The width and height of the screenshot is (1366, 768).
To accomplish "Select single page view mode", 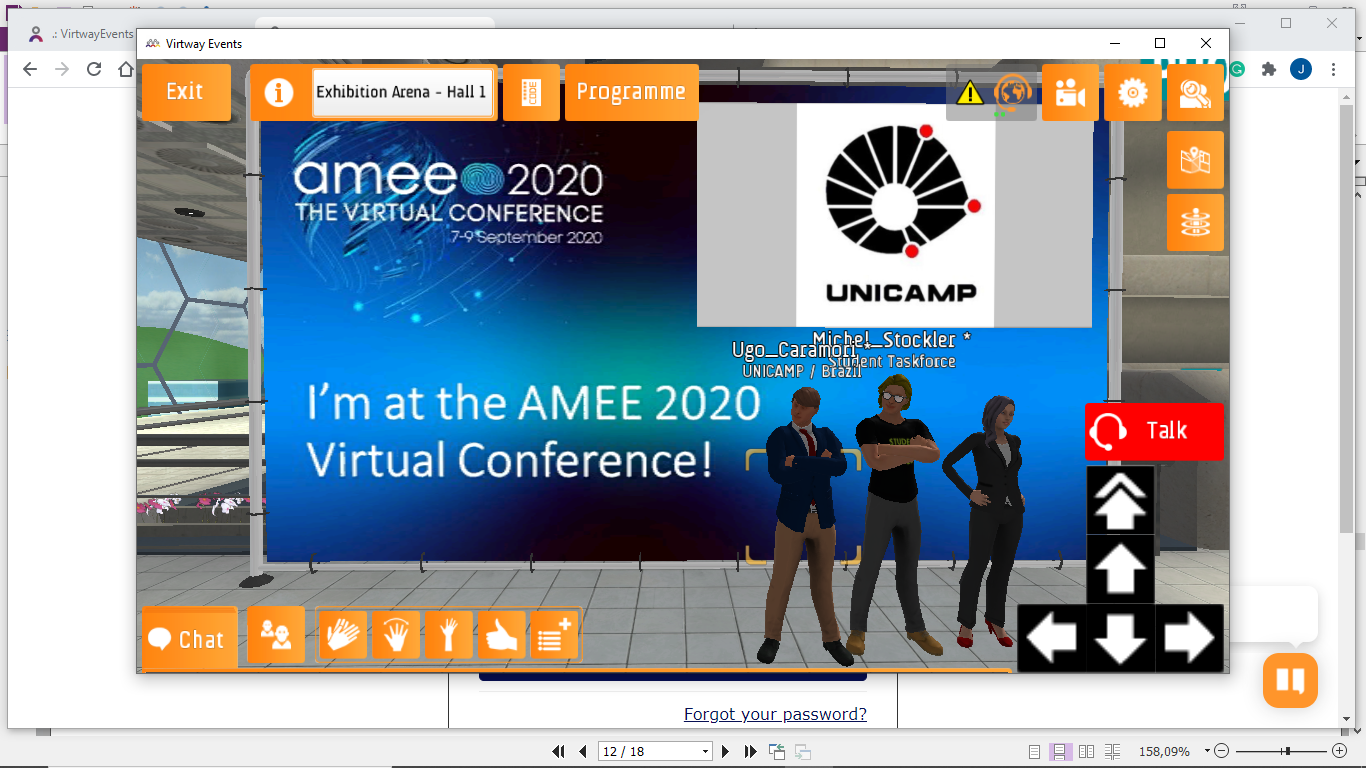I will coord(1035,751).
